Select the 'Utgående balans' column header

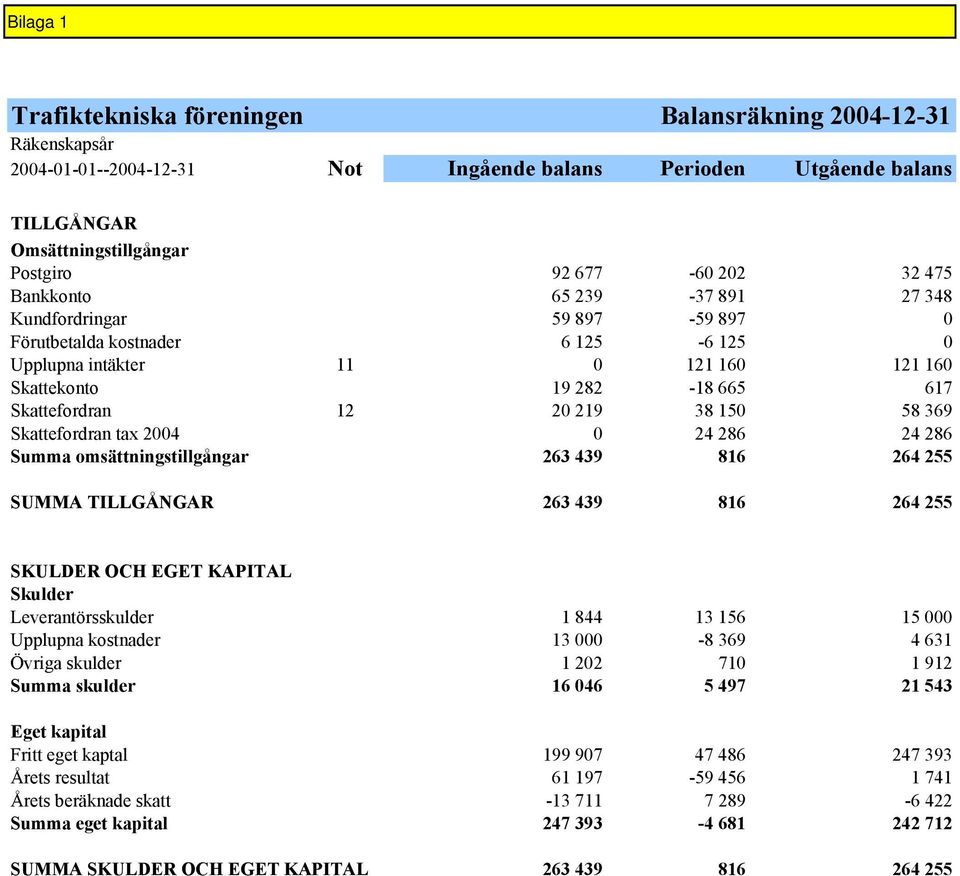[873, 169]
